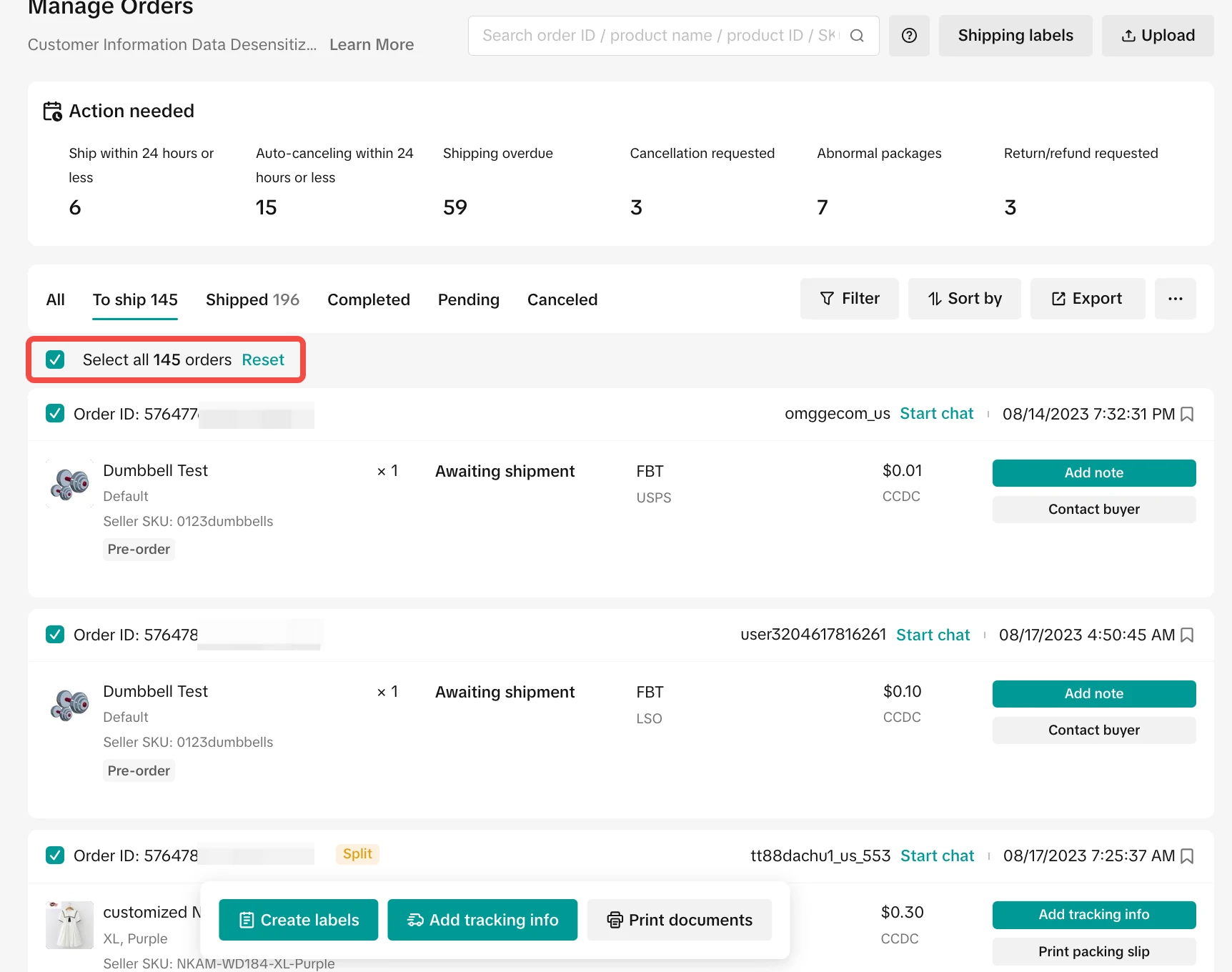
Task: Click the white dress product thumbnail
Action: [x=69, y=925]
